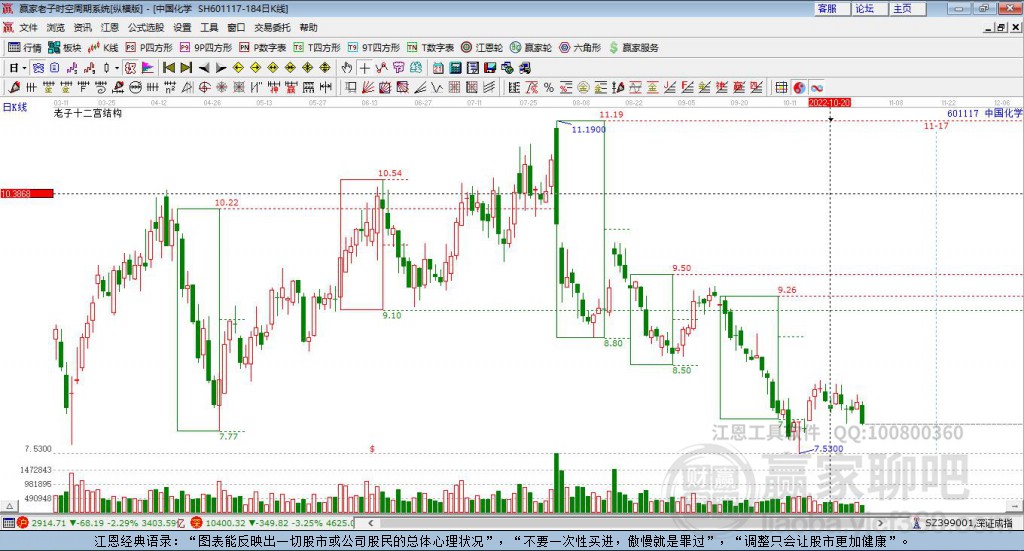Open the grid table icon
1024x551 pixels.
[x=781, y=87]
